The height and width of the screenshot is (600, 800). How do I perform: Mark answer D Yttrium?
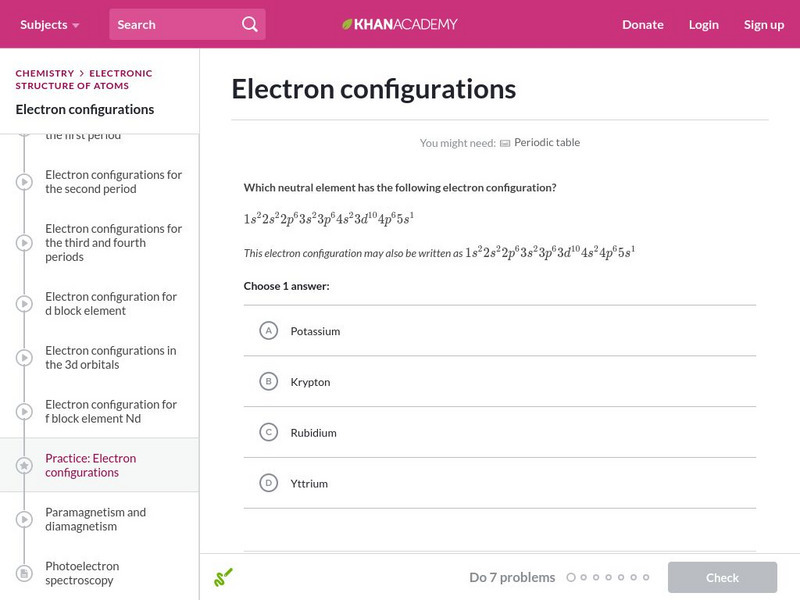click(268, 483)
